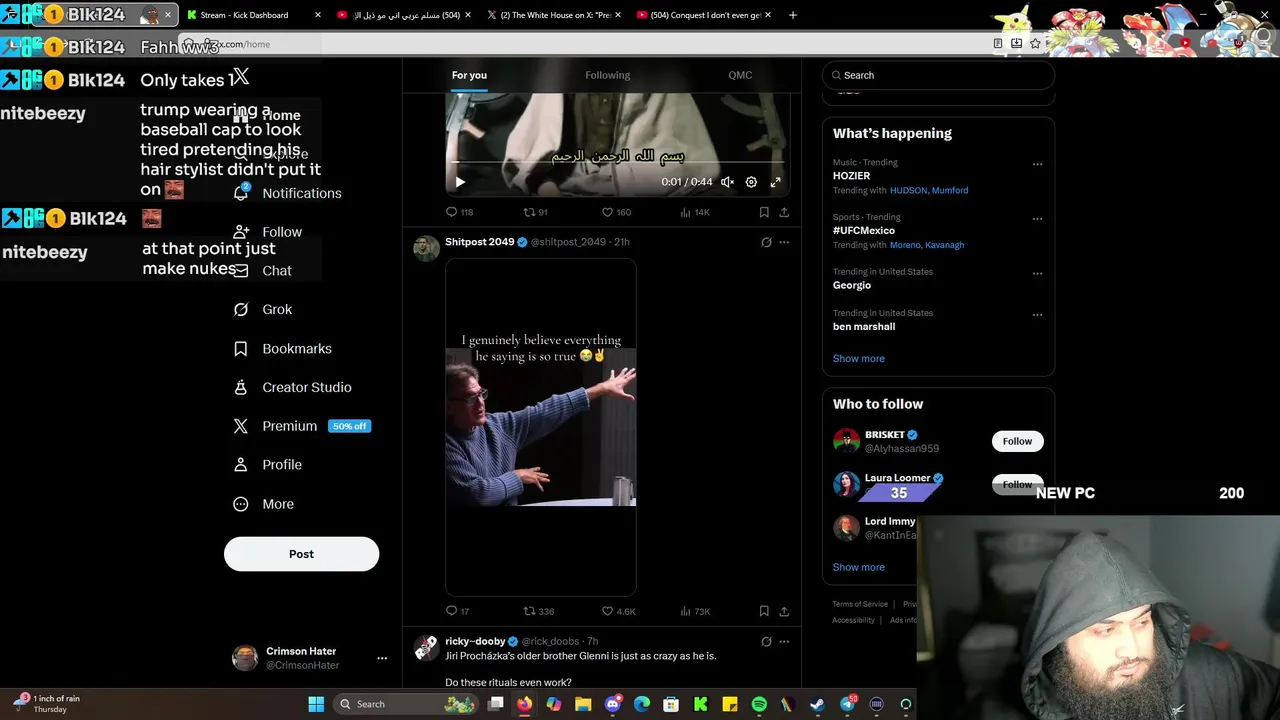The height and width of the screenshot is (720, 1280).
Task: Click the X search input field
Action: (x=938, y=75)
